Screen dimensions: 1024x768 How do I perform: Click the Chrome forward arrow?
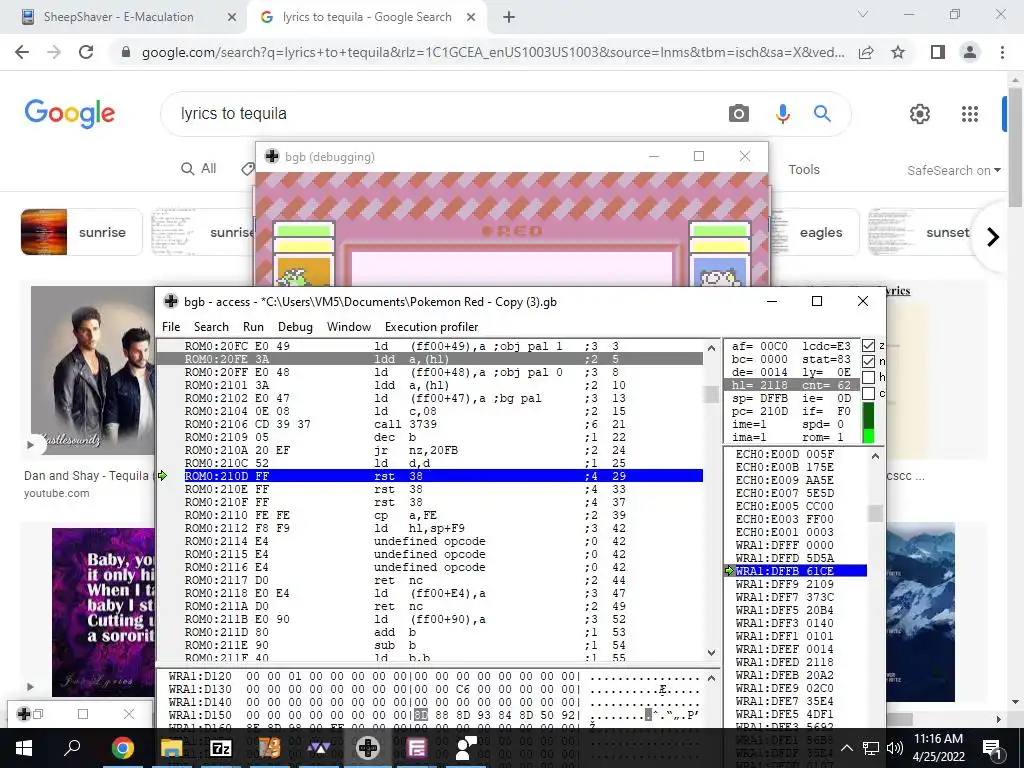click(x=54, y=52)
